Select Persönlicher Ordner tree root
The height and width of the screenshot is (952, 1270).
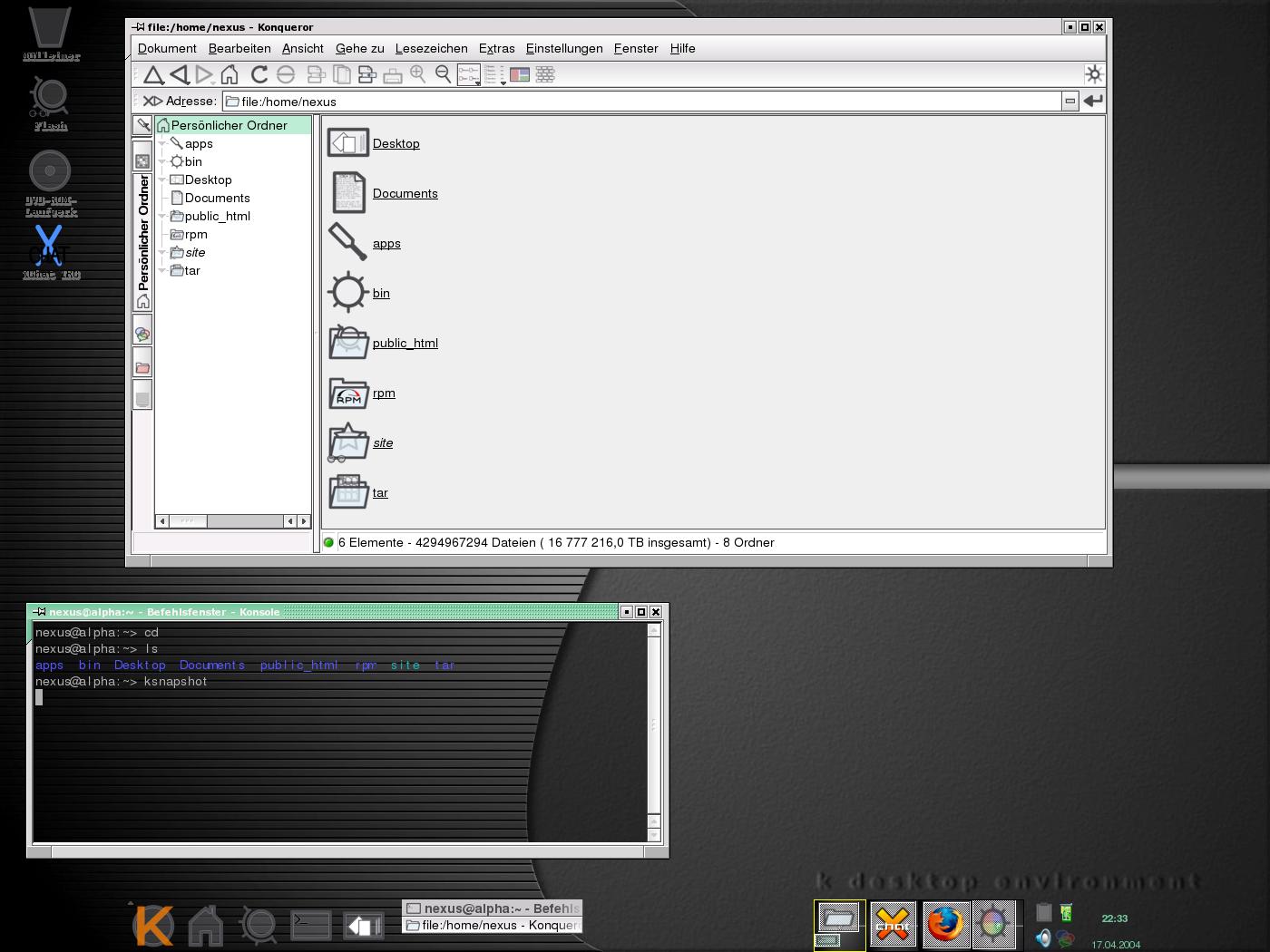(x=233, y=125)
